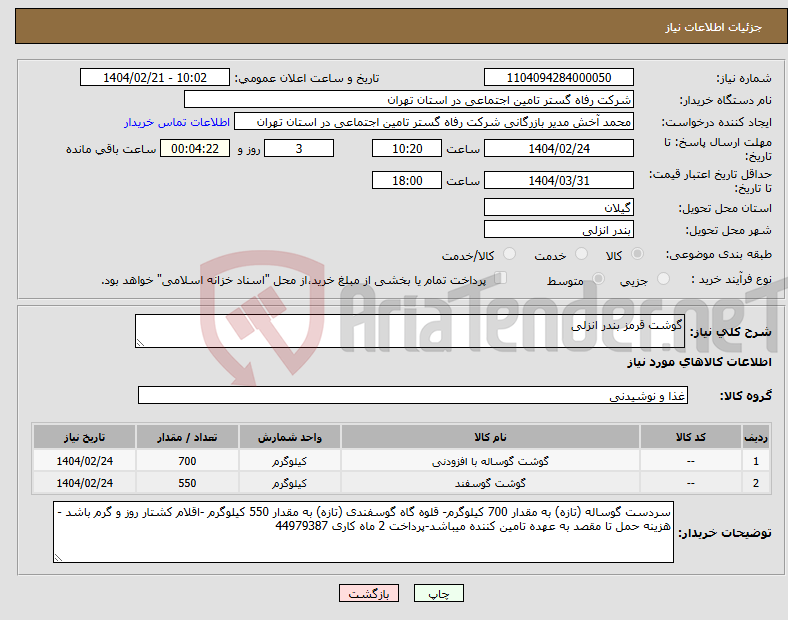Click row 2 need date 1404/02/24
Image resolution: width=788 pixels, height=620 pixels.
[x=84, y=483]
